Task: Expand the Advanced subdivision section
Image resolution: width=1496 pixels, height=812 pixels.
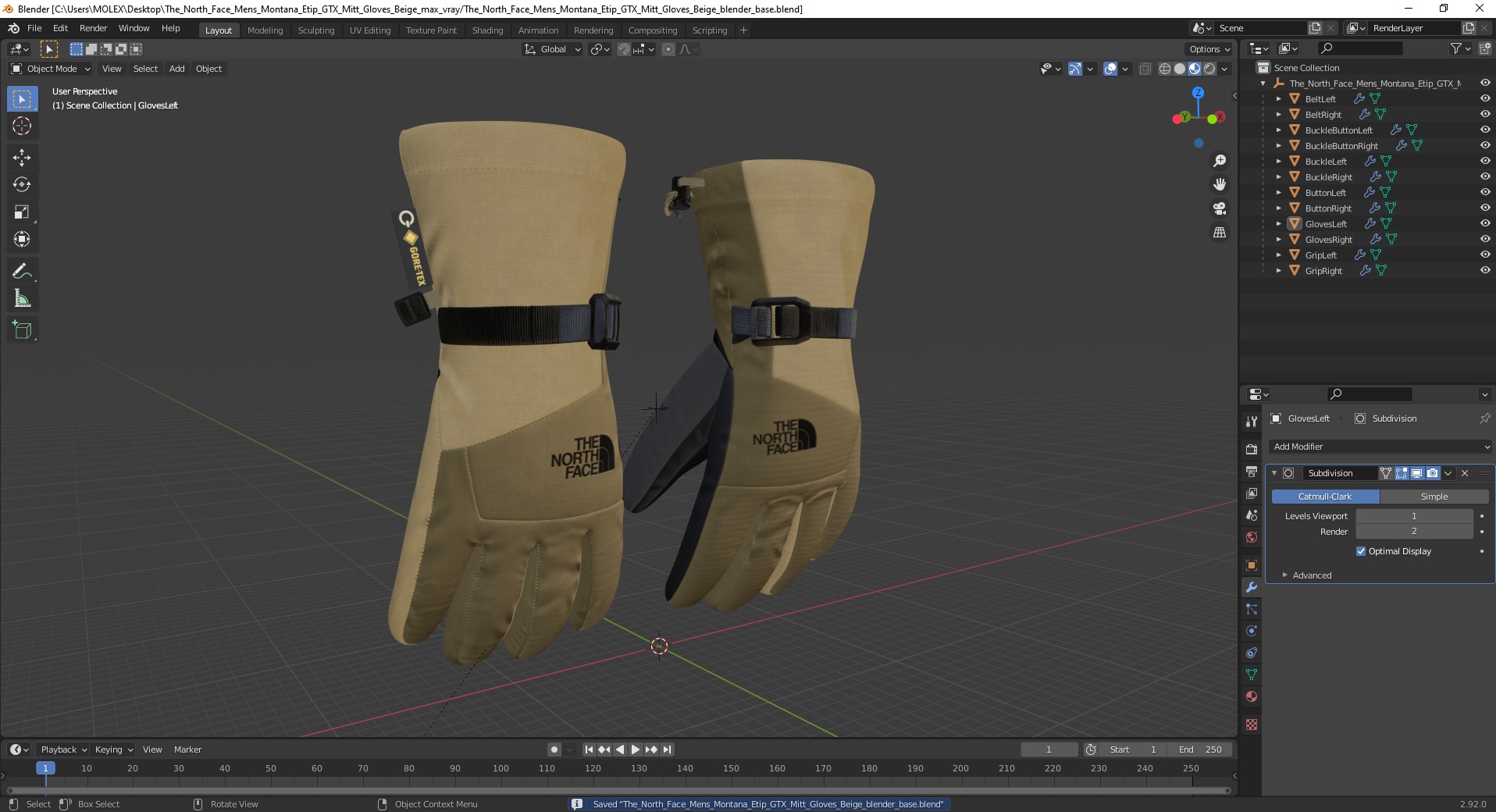Action: (1284, 575)
